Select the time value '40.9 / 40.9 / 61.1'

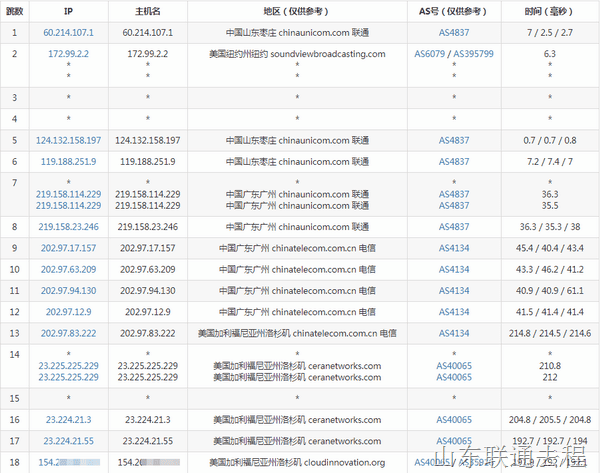(x=550, y=291)
